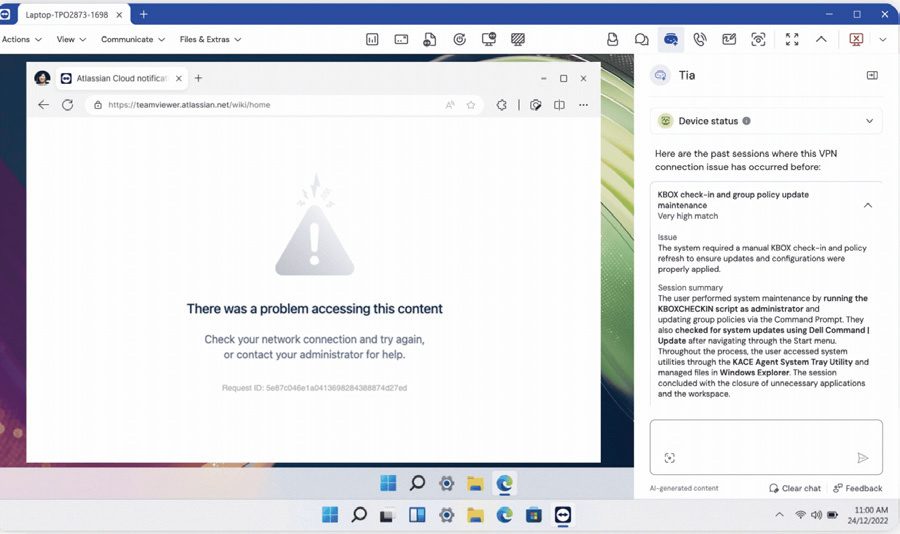The height and width of the screenshot is (534, 900).
Task: Click the Device status info icon
Action: pos(746,121)
